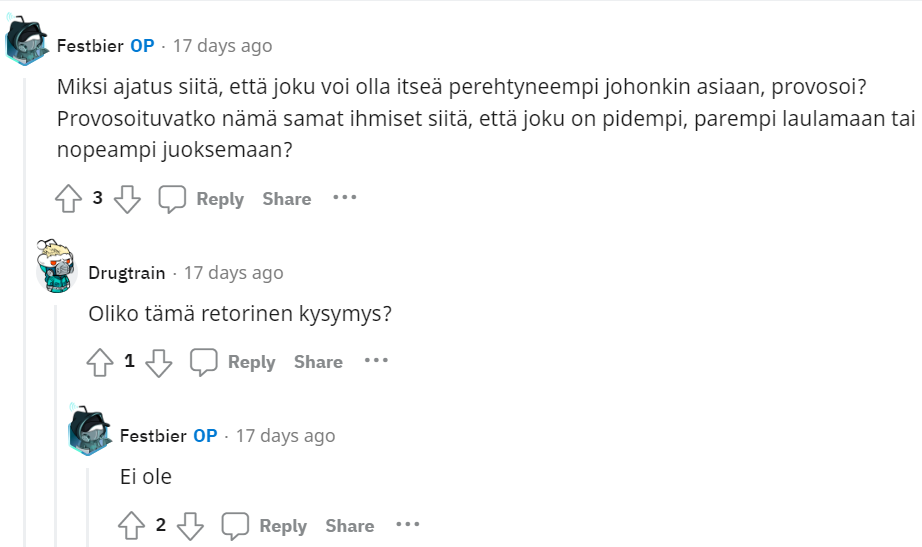Downvote Festbier's "Ei ole" reply

tap(190, 526)
